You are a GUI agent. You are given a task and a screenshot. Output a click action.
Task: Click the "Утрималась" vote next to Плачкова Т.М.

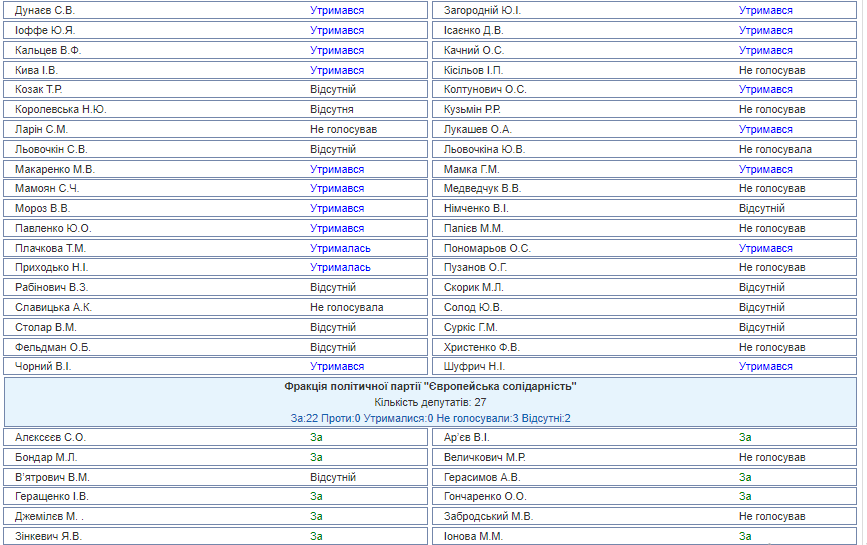click(x=340, y=248)
